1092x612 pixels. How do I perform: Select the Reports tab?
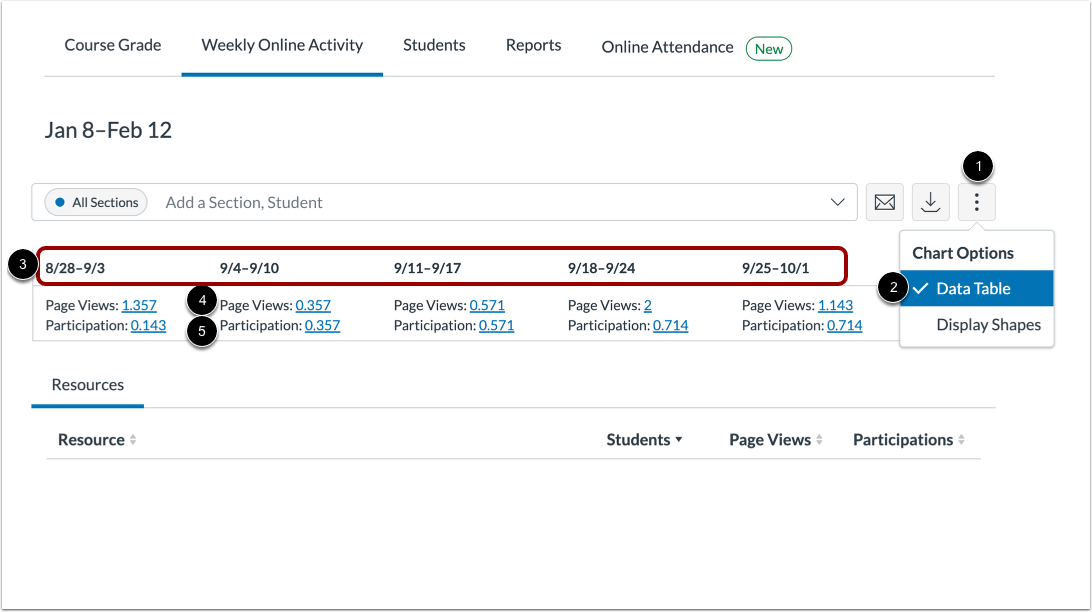click(533, 45)
